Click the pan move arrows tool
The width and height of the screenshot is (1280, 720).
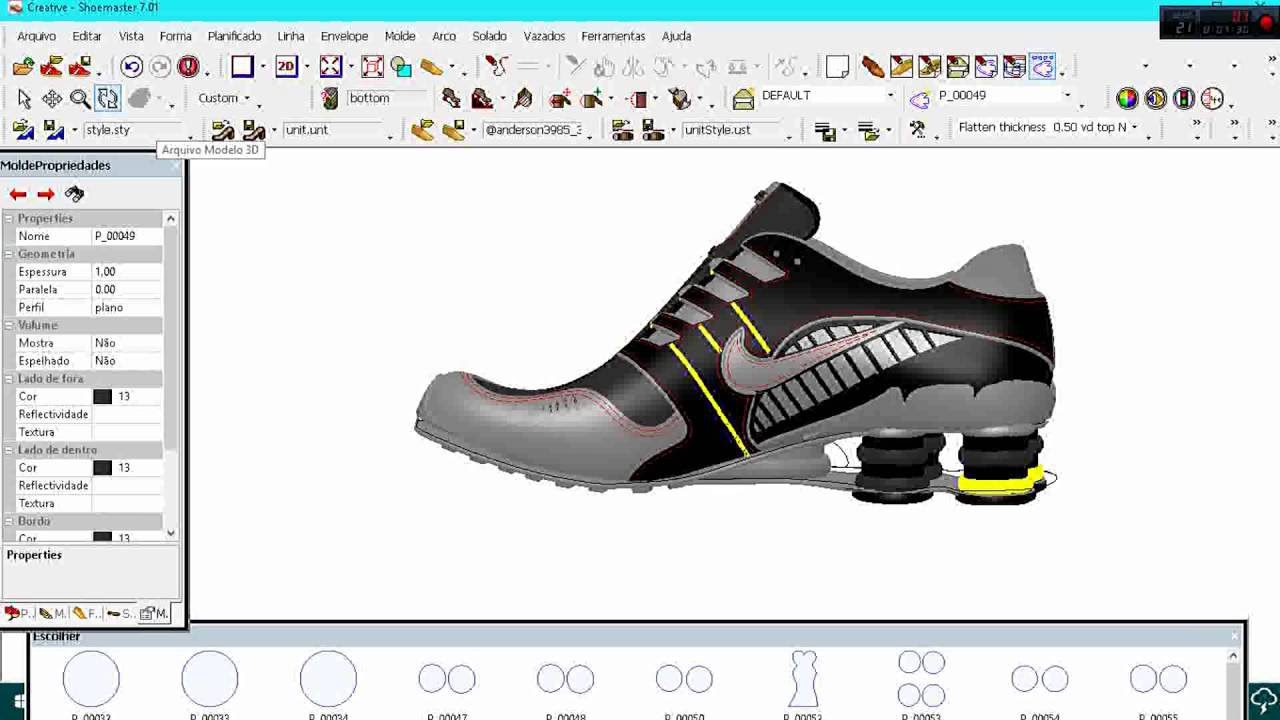[x=52, y=98]
